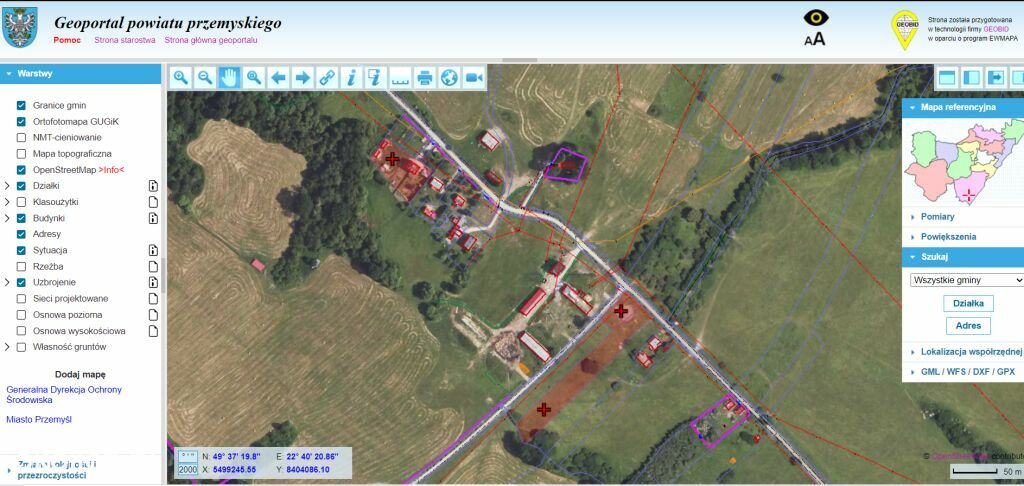Click the video camera icon
This screenshot has height=486, width=1024.
[x=473, y=78]
